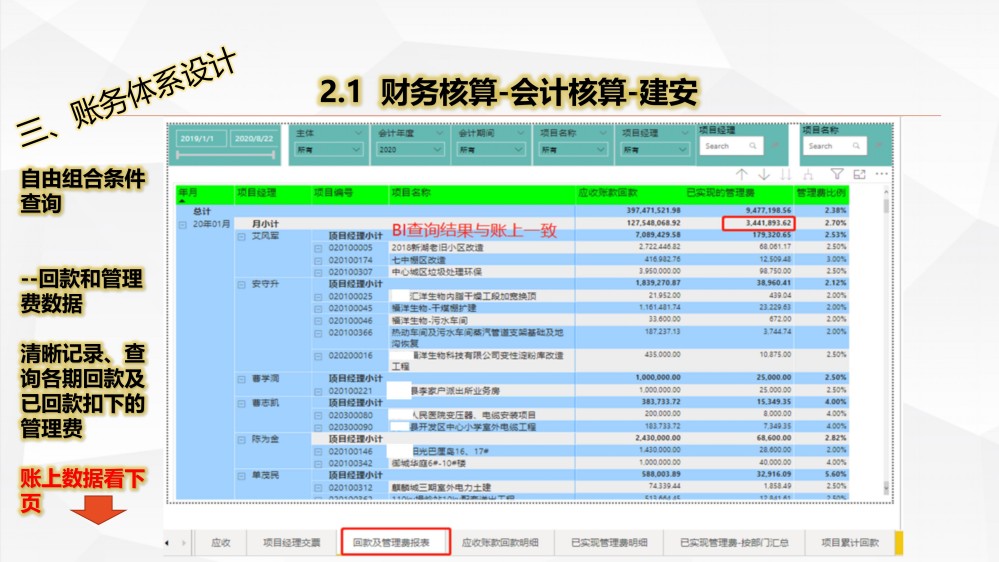The image size is (999, 562).
Task: Open the 应收账款回款明细 tab
Action: click(x=500, y=543)
